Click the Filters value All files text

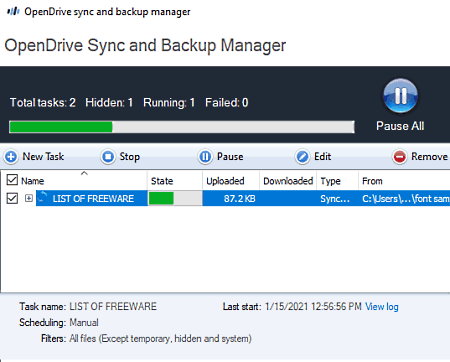click(x=160, y=339)
